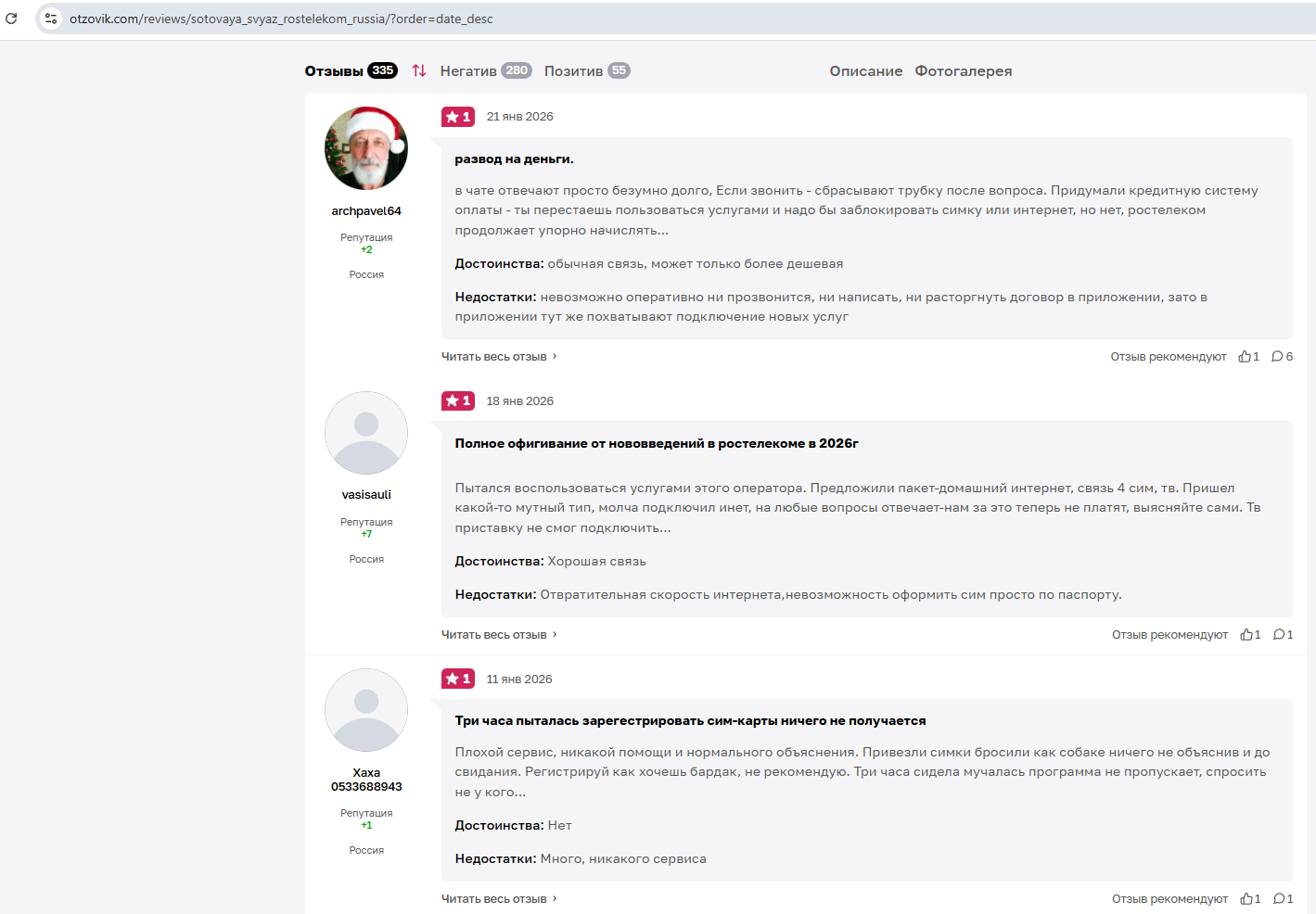Viewport: 1316px width, 914px height.
Task: Open vasisauli's default avatar
Action: coord(366,433)
